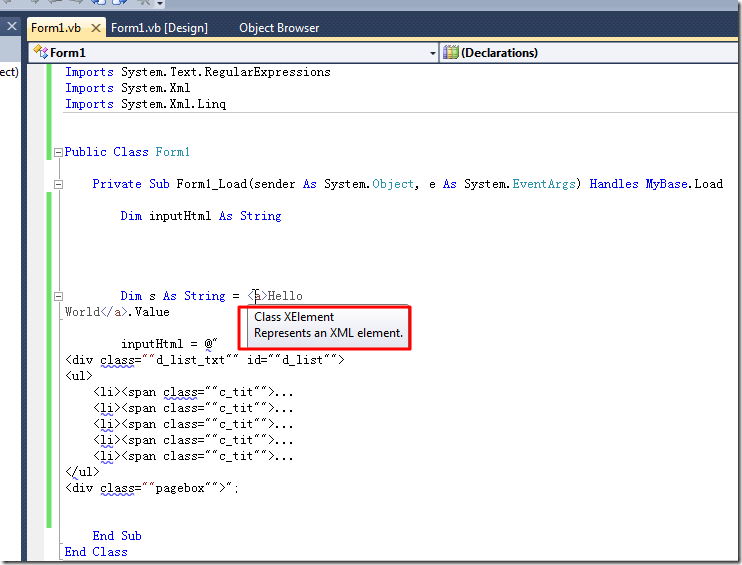
Task: Click the Imports System.Text.RegularExpressions line
Action: (x=198, y=72)
